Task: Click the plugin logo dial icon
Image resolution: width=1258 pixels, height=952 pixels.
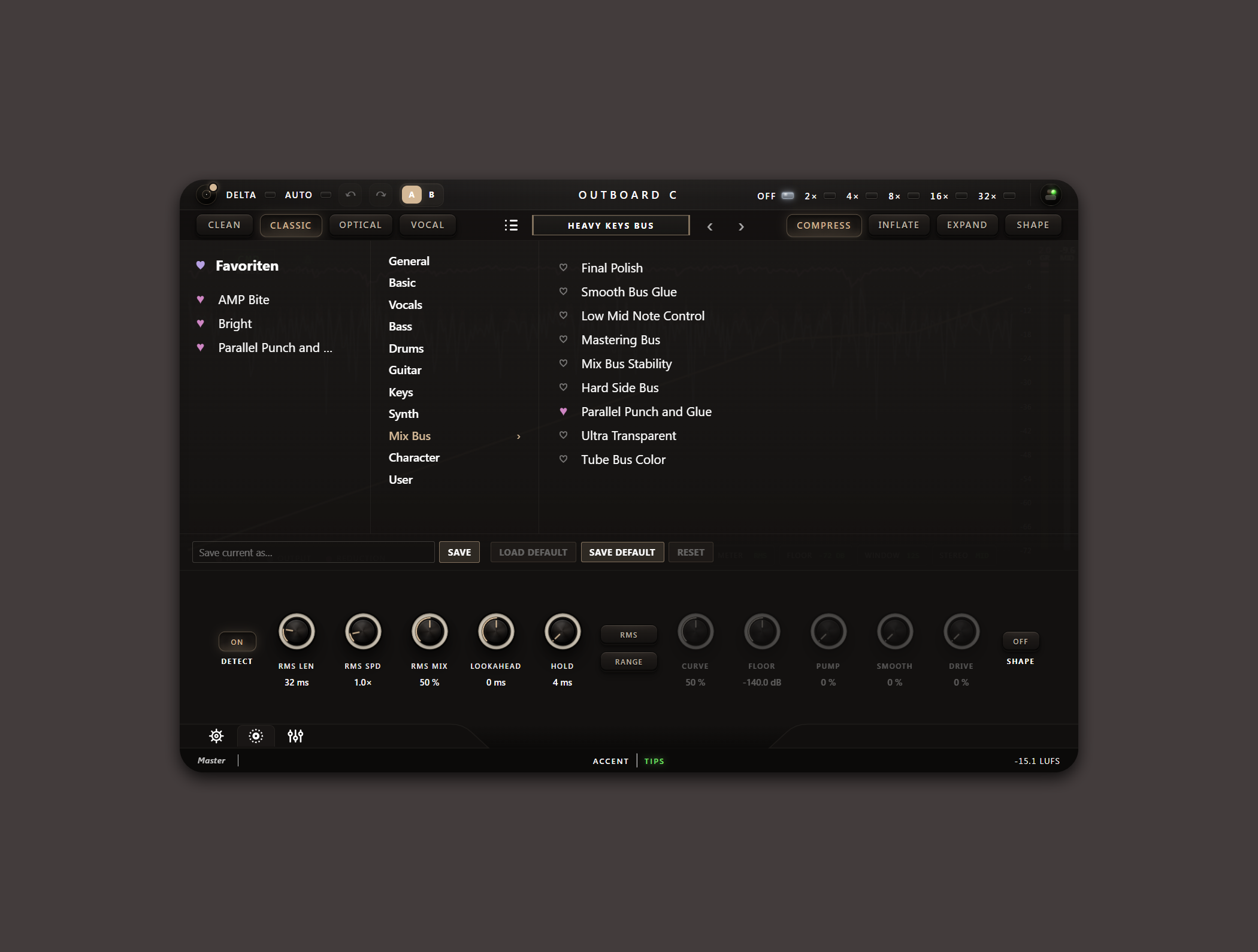Action: tap(207, 195)
